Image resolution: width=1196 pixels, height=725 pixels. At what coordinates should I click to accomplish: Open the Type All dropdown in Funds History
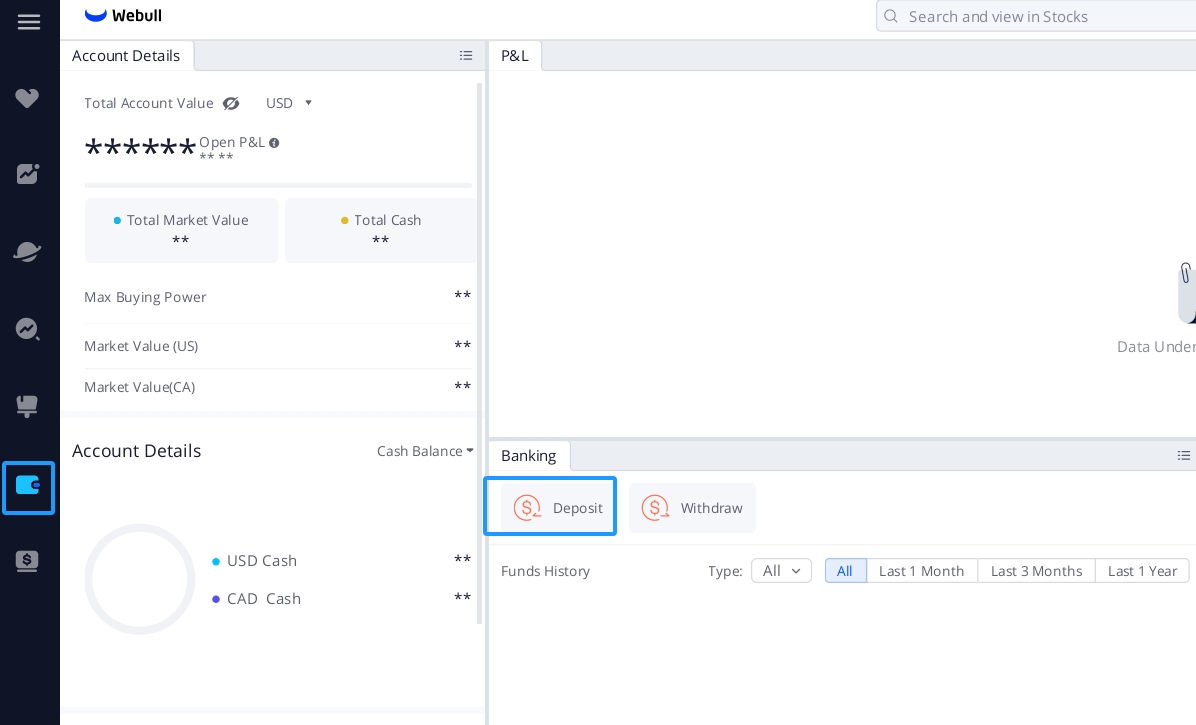coord(781,571)
